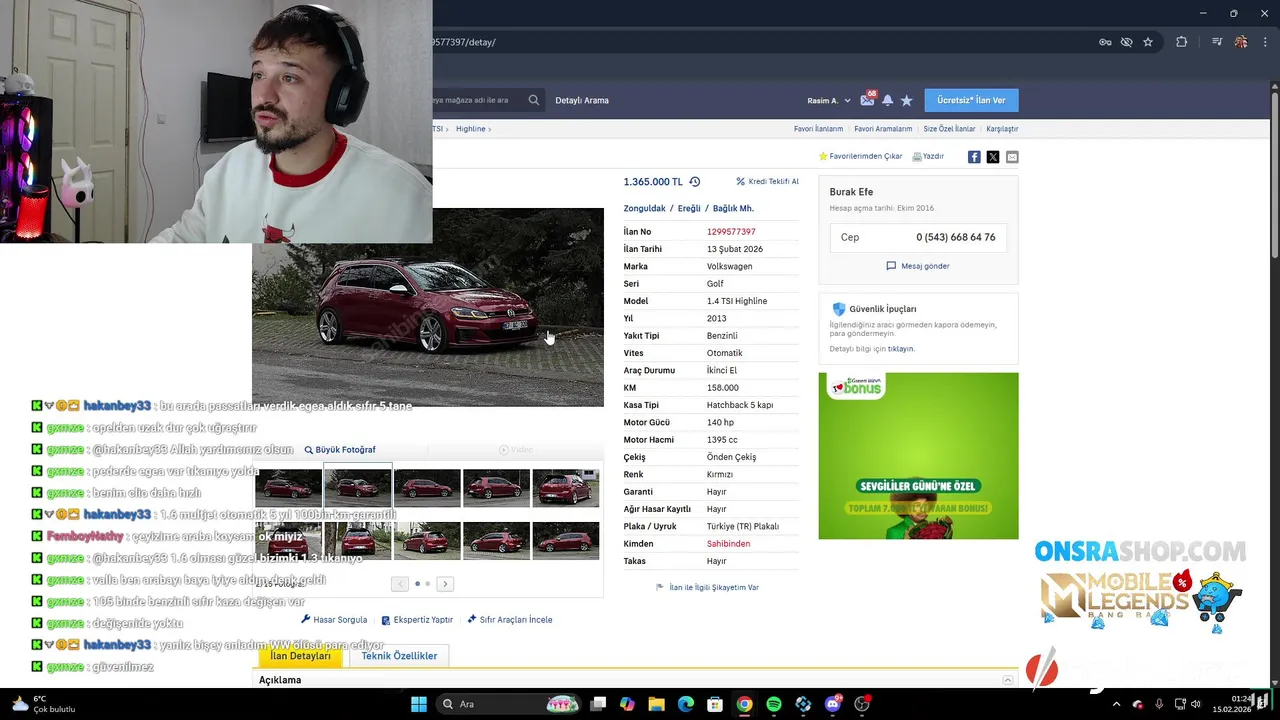Share the listing on Facebook
Image resolution: width=1280 pixels, height=720 pixels.
pos(974,157)
